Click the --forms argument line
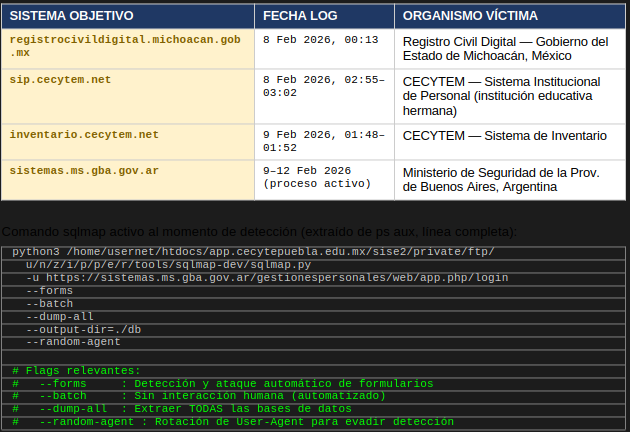This screenshot has height=432, width=630. pos(313,291)
